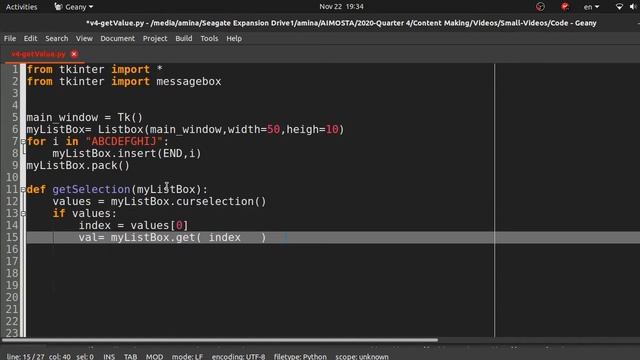640x360 pixels.
Task: Open the en keyboard layout dropdown
Action: [x=591, y=7]
